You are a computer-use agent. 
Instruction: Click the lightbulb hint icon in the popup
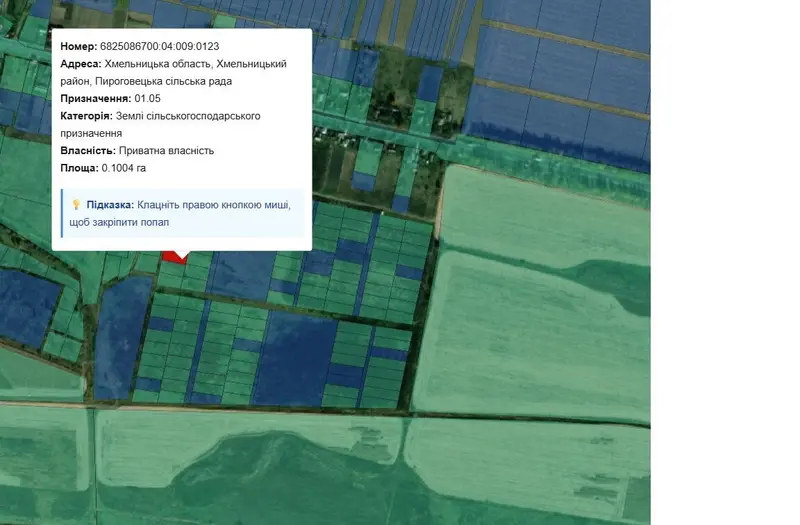[76, 205]
